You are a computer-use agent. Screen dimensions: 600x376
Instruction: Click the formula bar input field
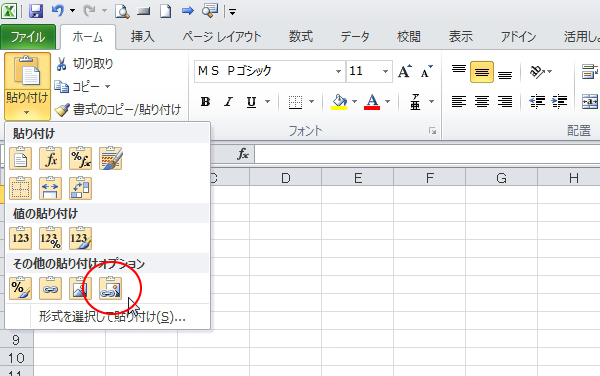(x=427, y=155)
